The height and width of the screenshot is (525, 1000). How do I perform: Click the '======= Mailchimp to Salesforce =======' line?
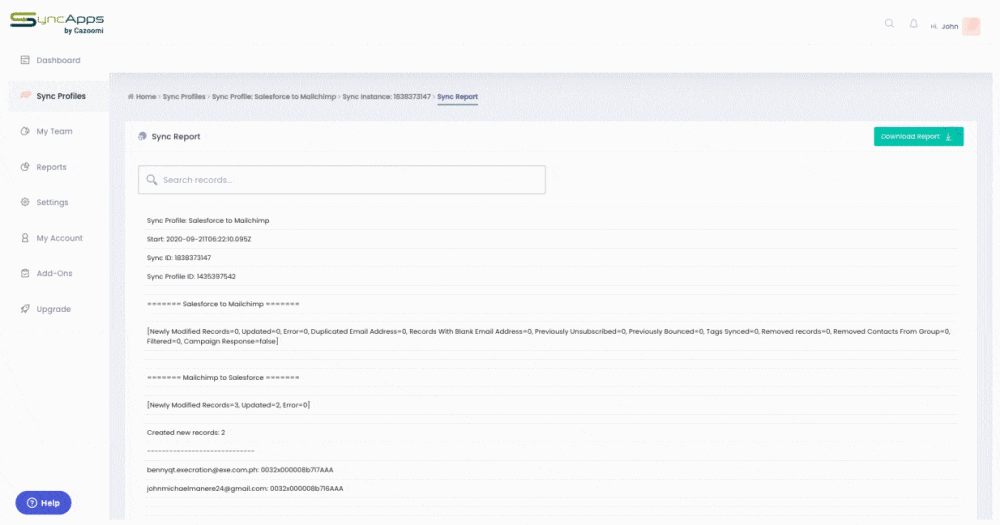[223, 378]
